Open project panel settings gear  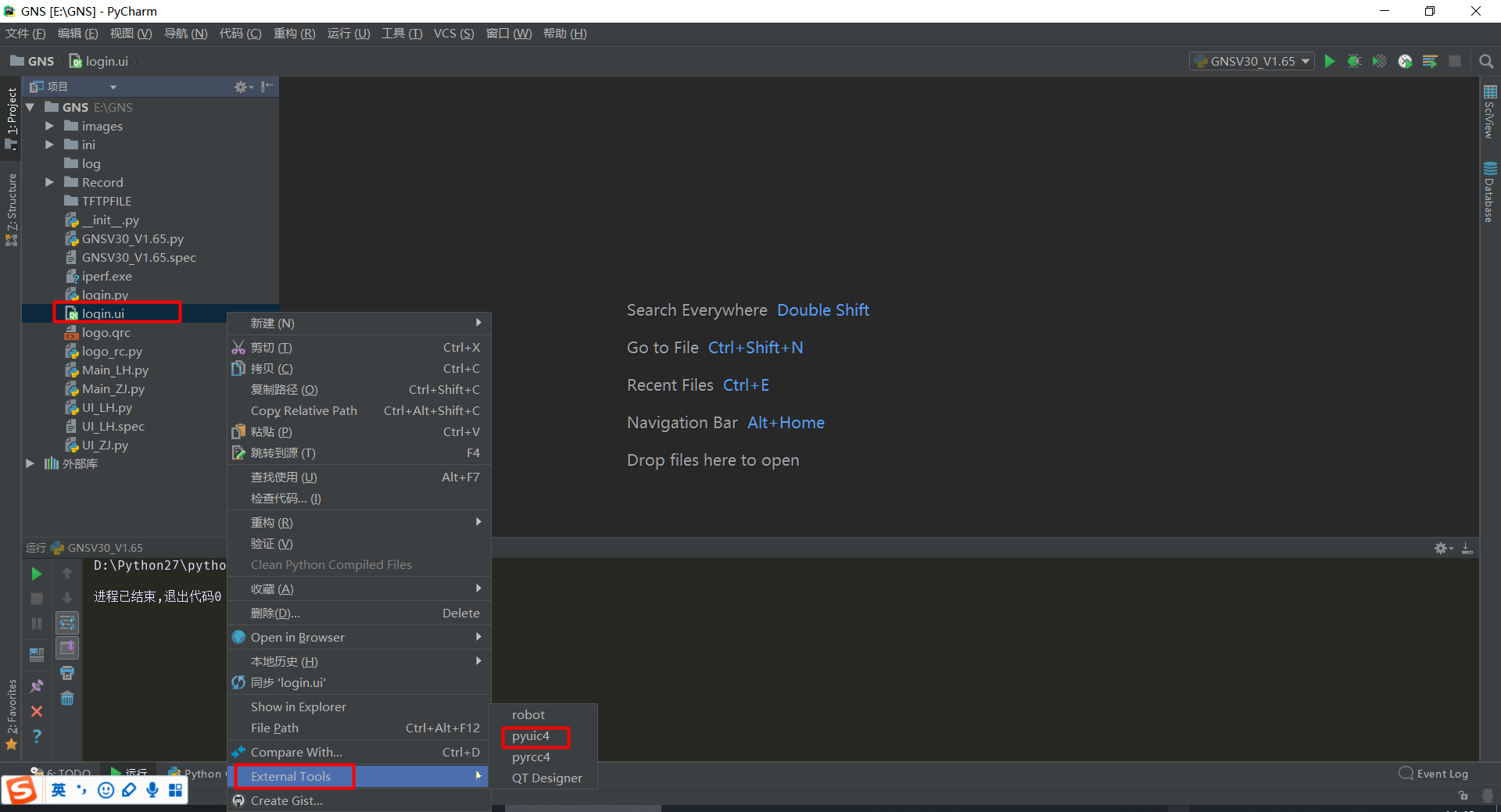[239, 87]
